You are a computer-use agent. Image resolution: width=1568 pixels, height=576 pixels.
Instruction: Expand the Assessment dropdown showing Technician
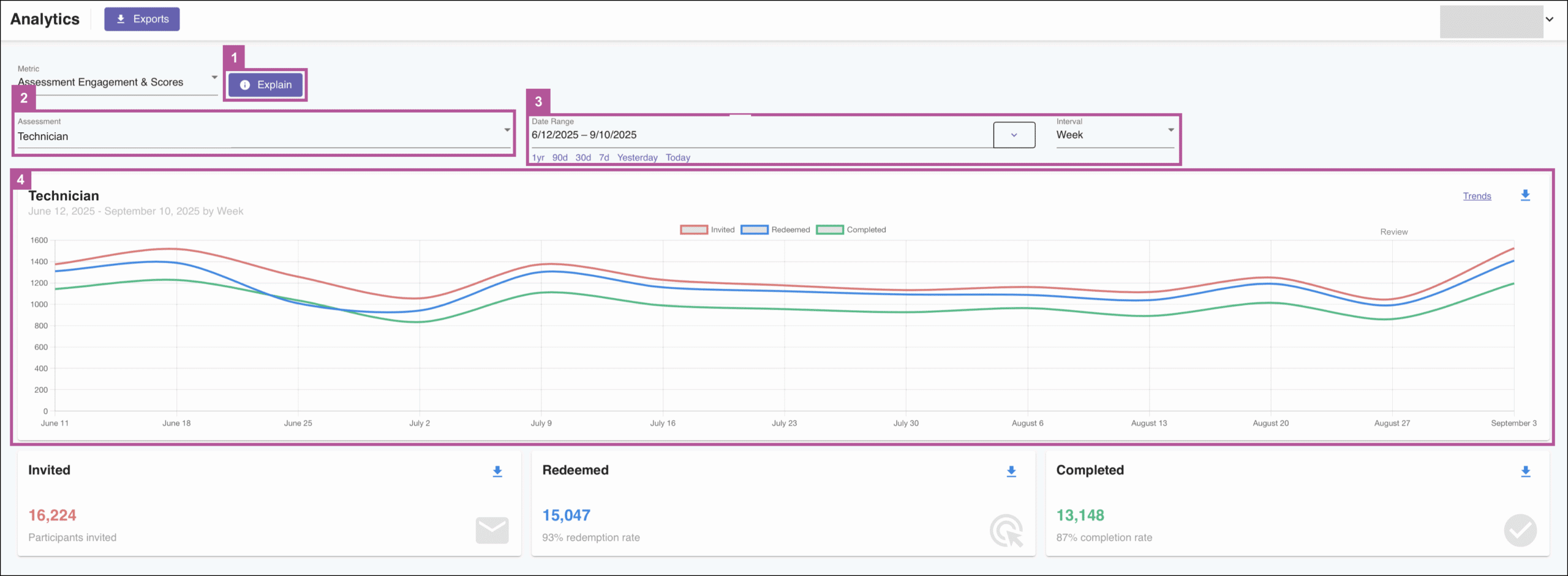(263, 136)
